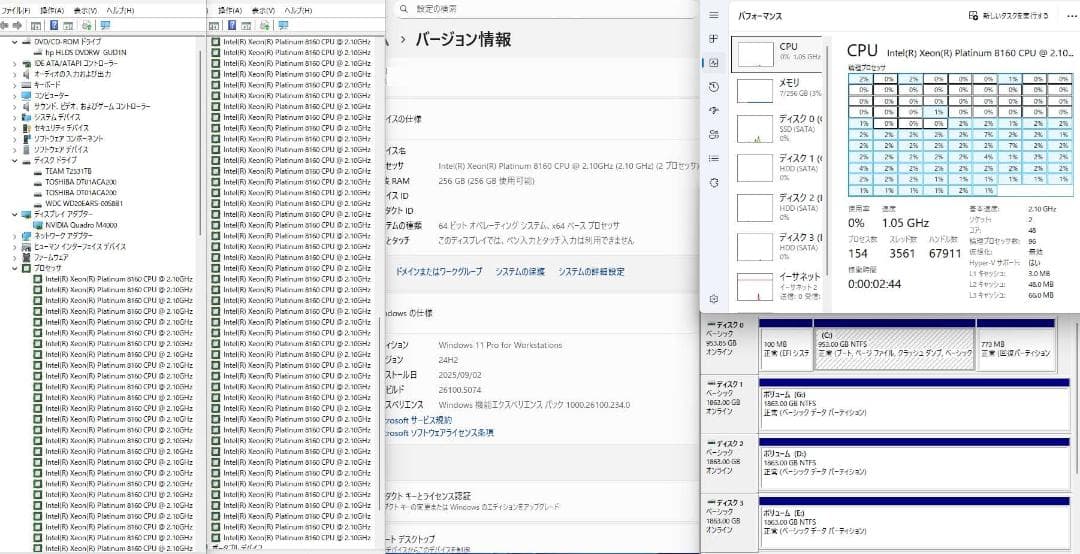Open 操作(A) menu in right Device Manager
Image resolution: width=1080 pixels, height=554 pixels.
(230, 11)
